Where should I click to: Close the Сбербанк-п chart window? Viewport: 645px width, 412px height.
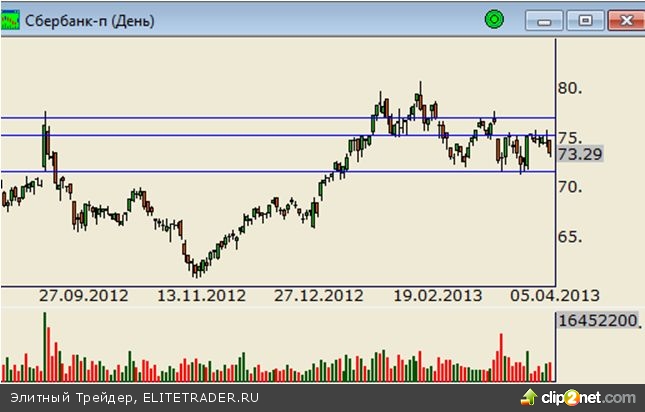point(624,19)
